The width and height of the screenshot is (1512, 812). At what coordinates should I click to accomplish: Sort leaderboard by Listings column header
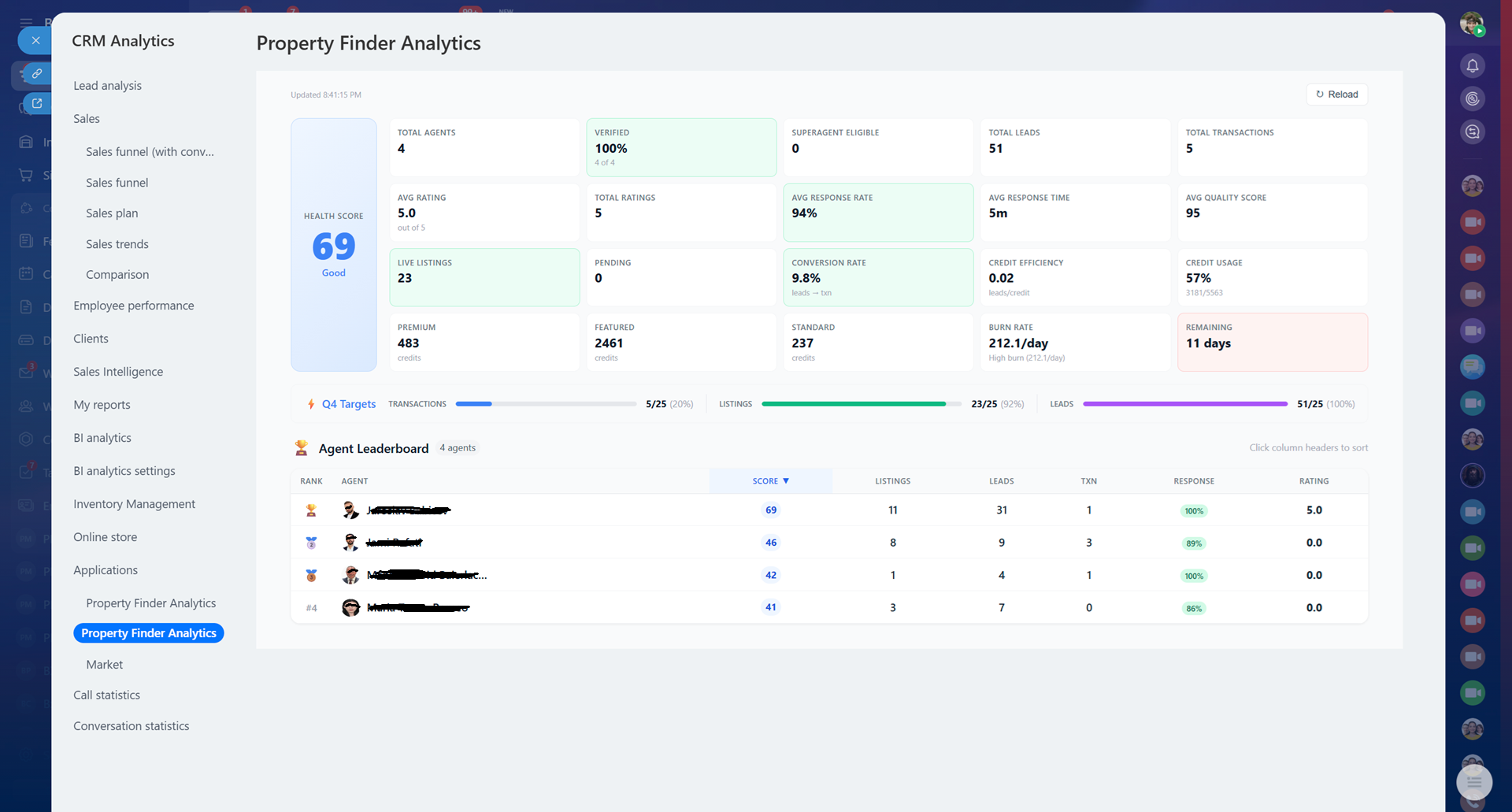(x=892, y=481)
